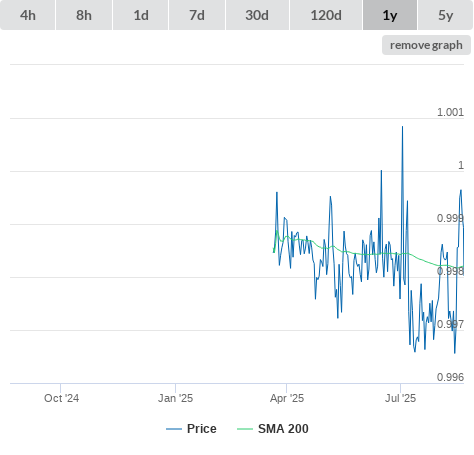The image size is (474, 455).
Task: Click the active 1y range tab
Action: pyautogui.click(x=390, y=15)
